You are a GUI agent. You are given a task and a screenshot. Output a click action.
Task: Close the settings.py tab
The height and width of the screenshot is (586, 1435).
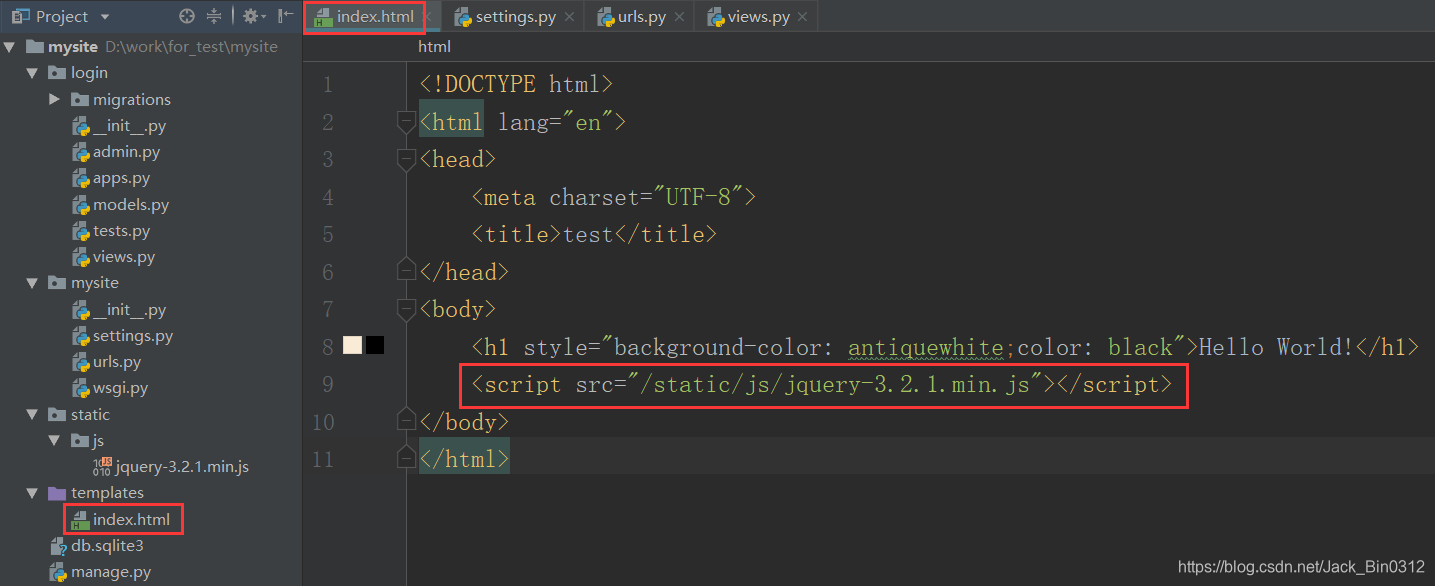(569, 17)
